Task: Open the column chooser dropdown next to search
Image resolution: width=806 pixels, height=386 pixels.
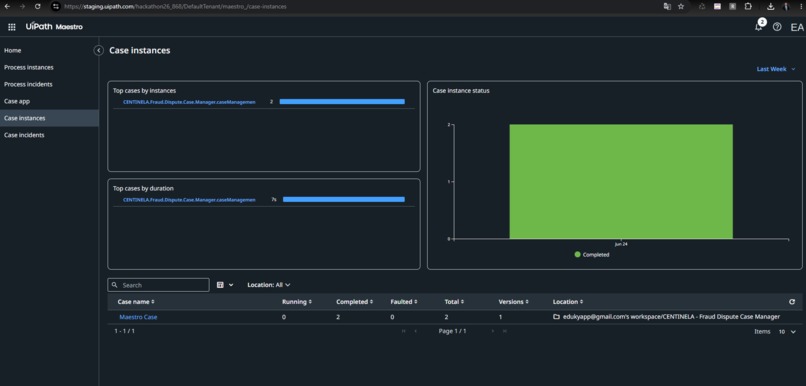Action: 225,285
